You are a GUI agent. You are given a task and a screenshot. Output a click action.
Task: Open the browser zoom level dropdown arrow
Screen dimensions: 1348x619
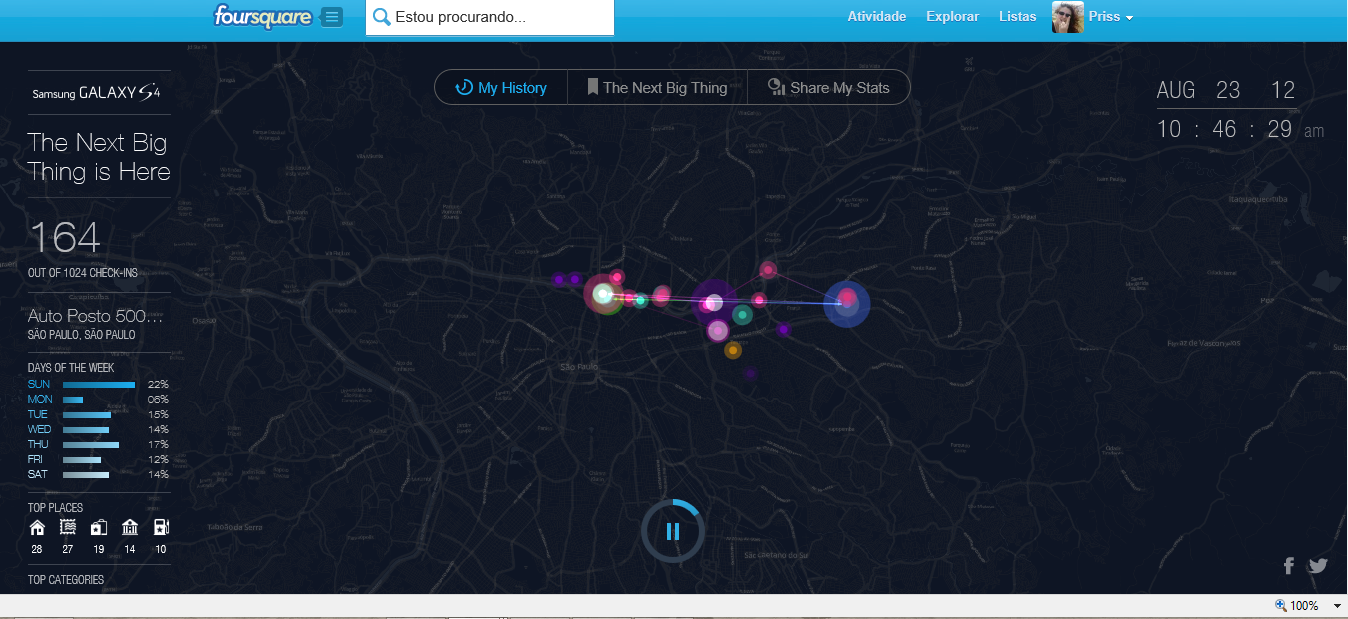click(x=1337, y=606)
